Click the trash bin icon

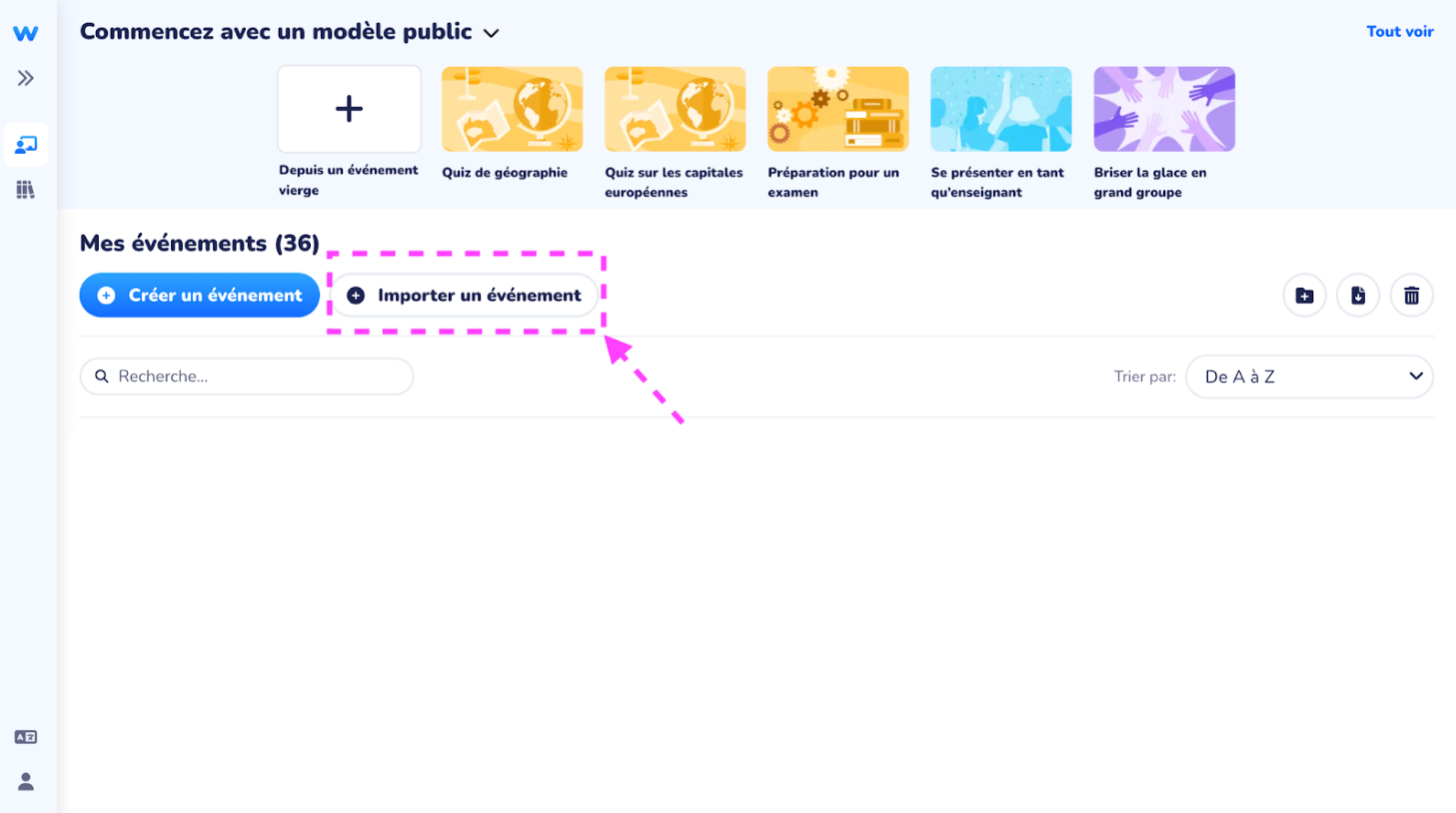coord(1411,296)
